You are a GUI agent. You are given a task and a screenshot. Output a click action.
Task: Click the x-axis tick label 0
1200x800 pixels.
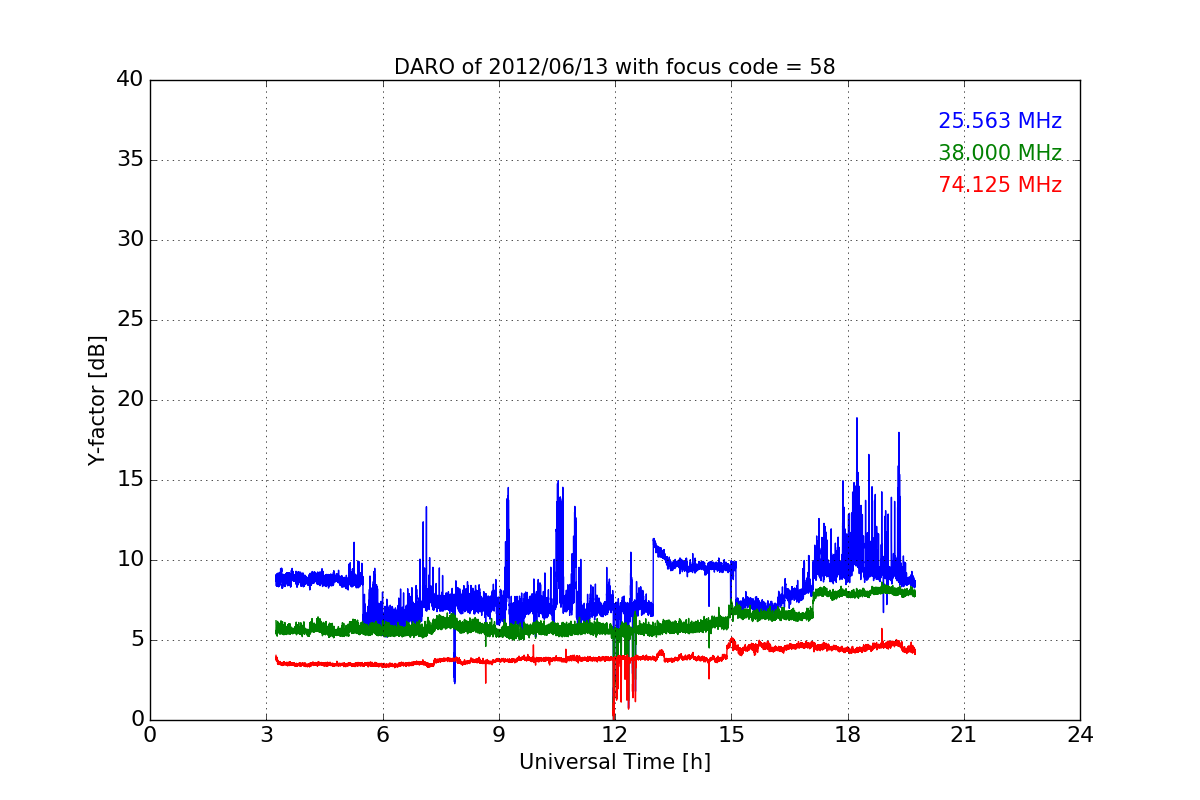coord(150,735)
